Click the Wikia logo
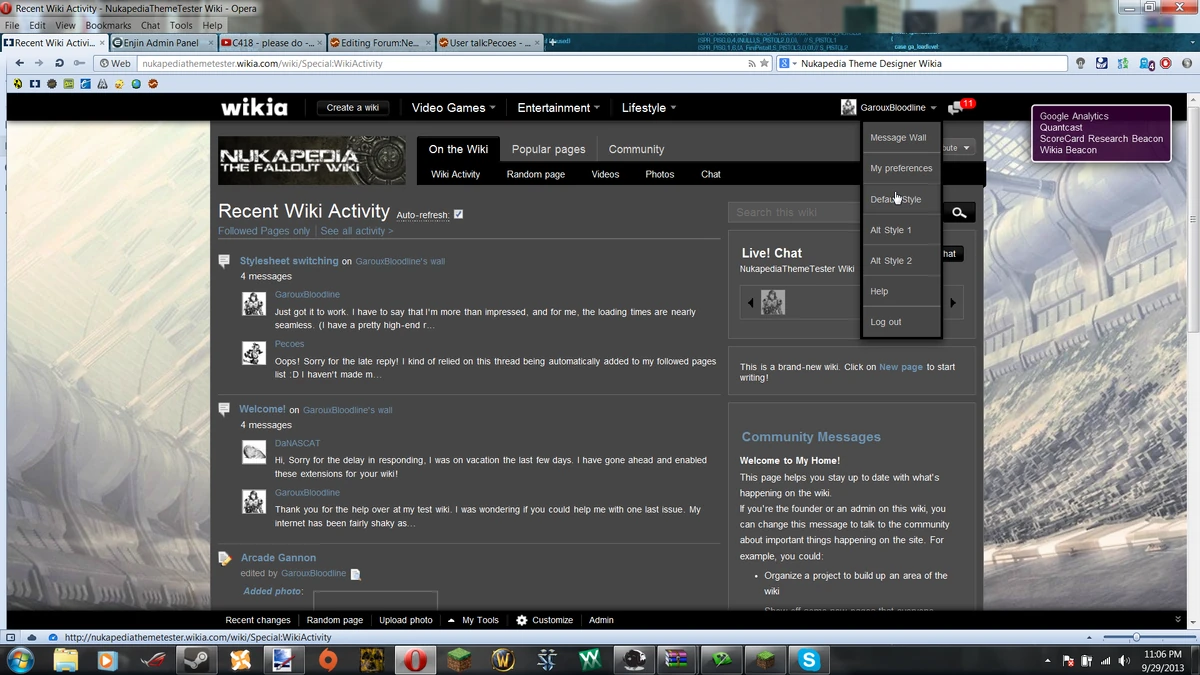1200x675 pixels. coord(253,107)
